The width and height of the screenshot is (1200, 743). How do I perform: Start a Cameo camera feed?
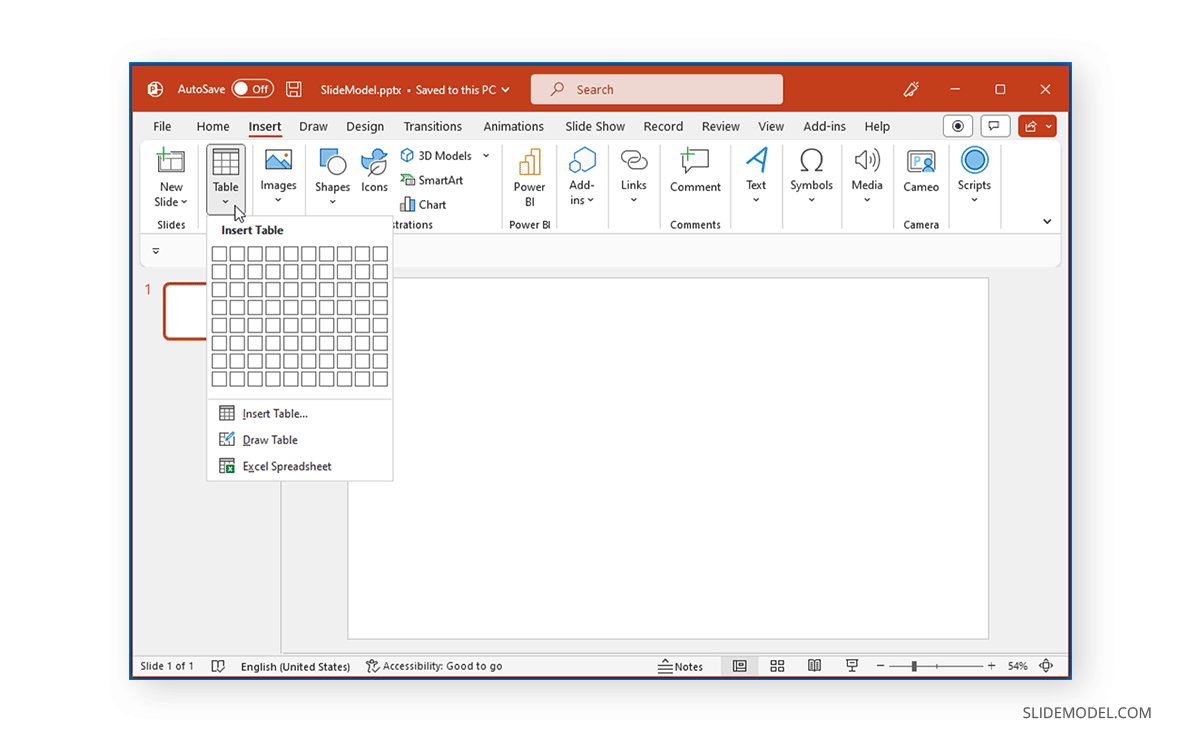click(920, 177)
